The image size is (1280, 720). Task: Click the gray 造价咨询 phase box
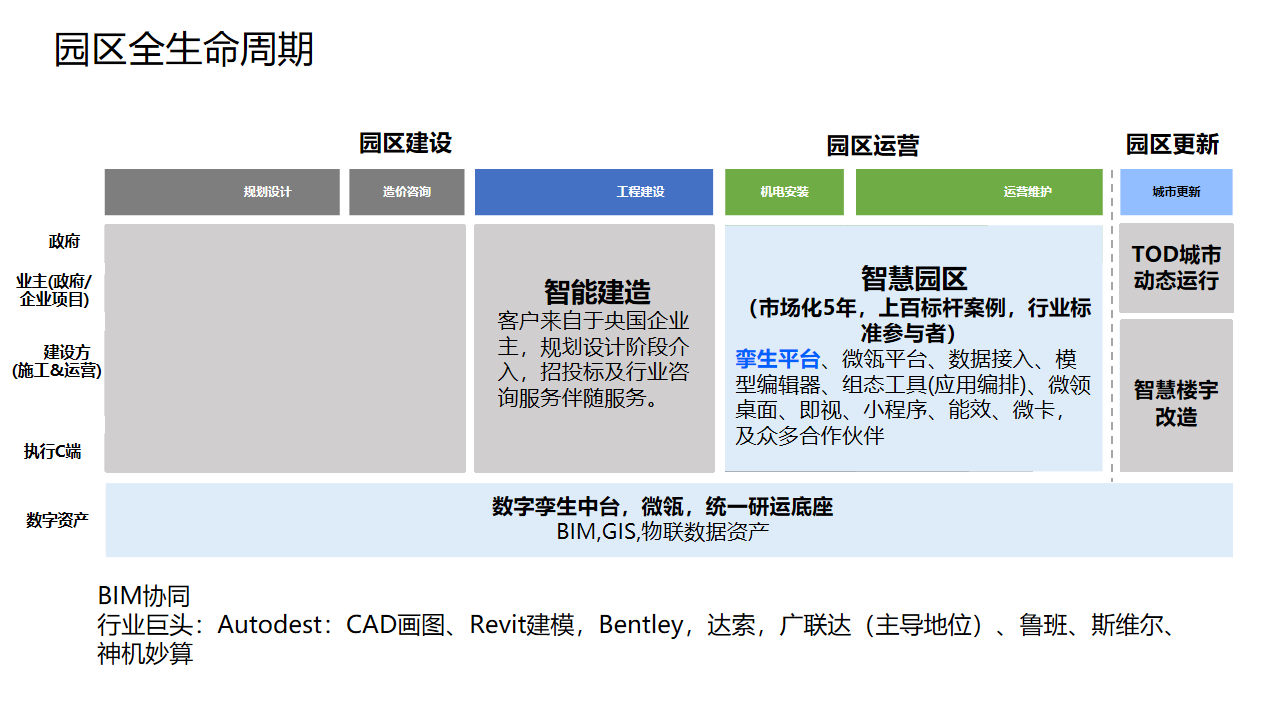click(407, 192)
